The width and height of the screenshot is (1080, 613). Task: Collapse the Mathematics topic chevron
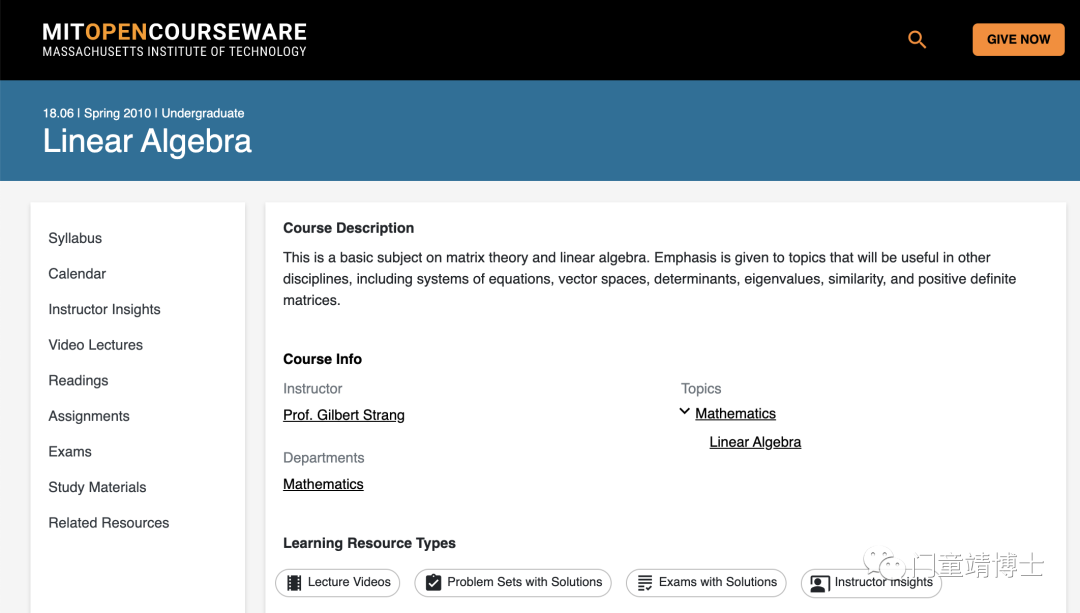pos(685,411)
